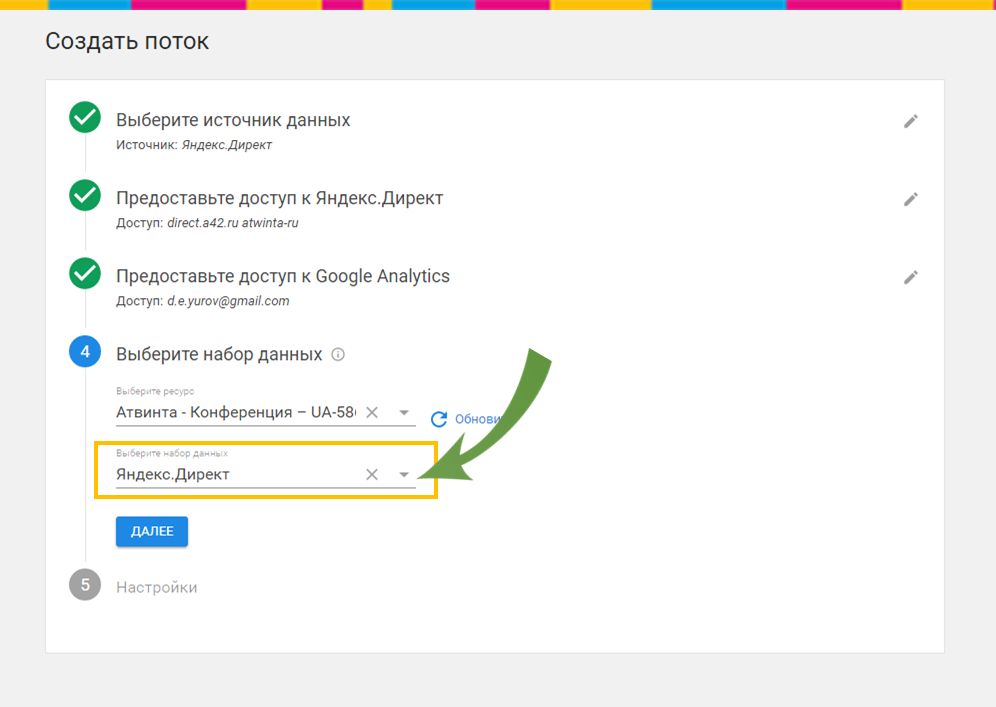Open the resource dropdown arrow

404,412
